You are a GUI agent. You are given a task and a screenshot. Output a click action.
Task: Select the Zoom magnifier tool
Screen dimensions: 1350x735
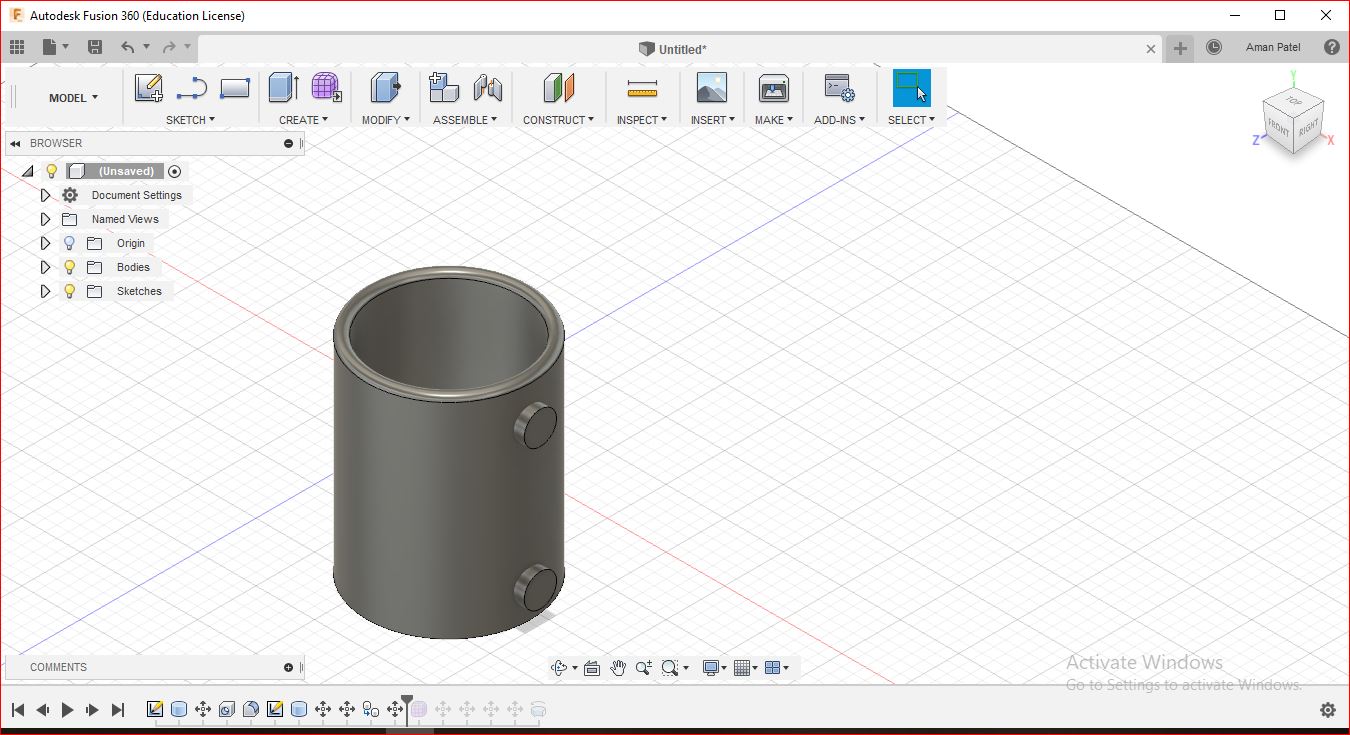click(x=643, y=668)
